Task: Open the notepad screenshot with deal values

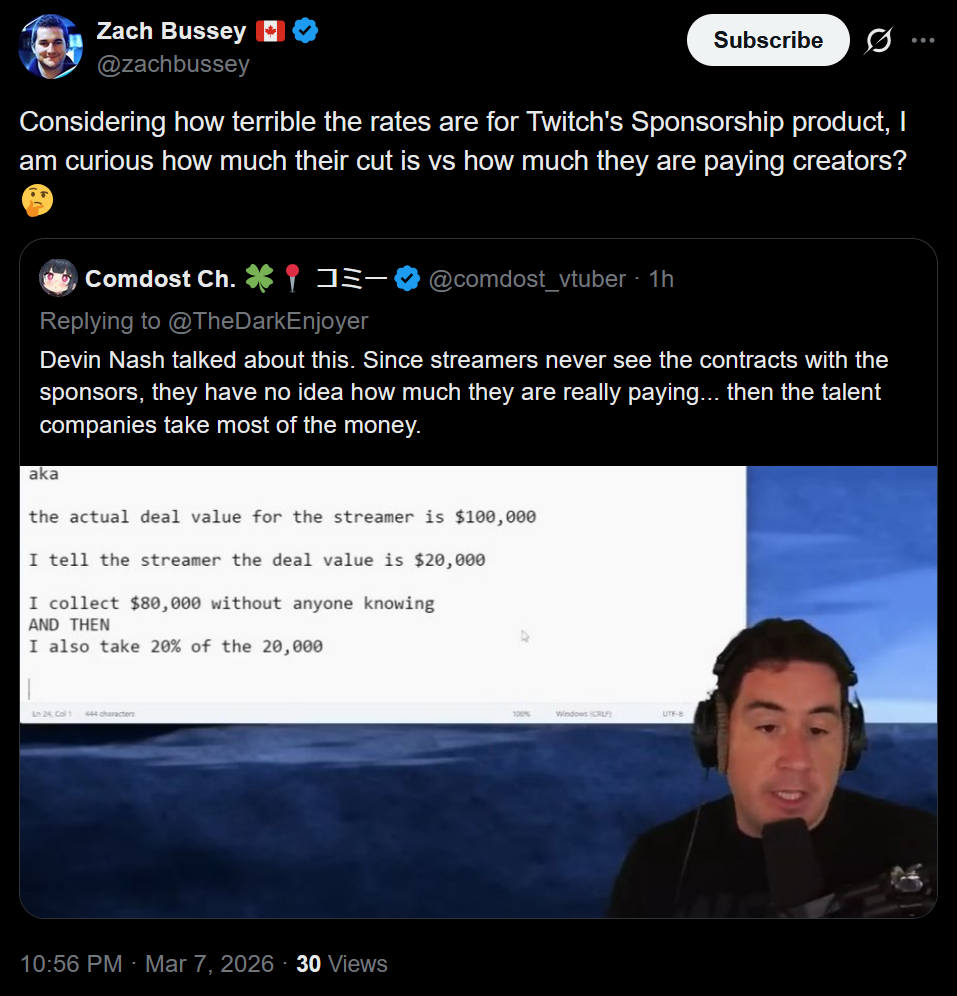Action: 383,594
